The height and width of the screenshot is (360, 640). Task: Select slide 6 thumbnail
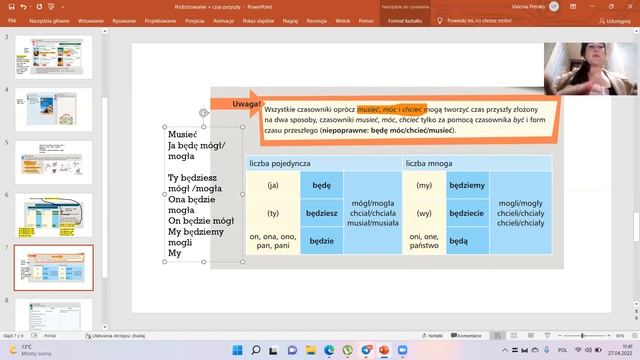point(53,215)
